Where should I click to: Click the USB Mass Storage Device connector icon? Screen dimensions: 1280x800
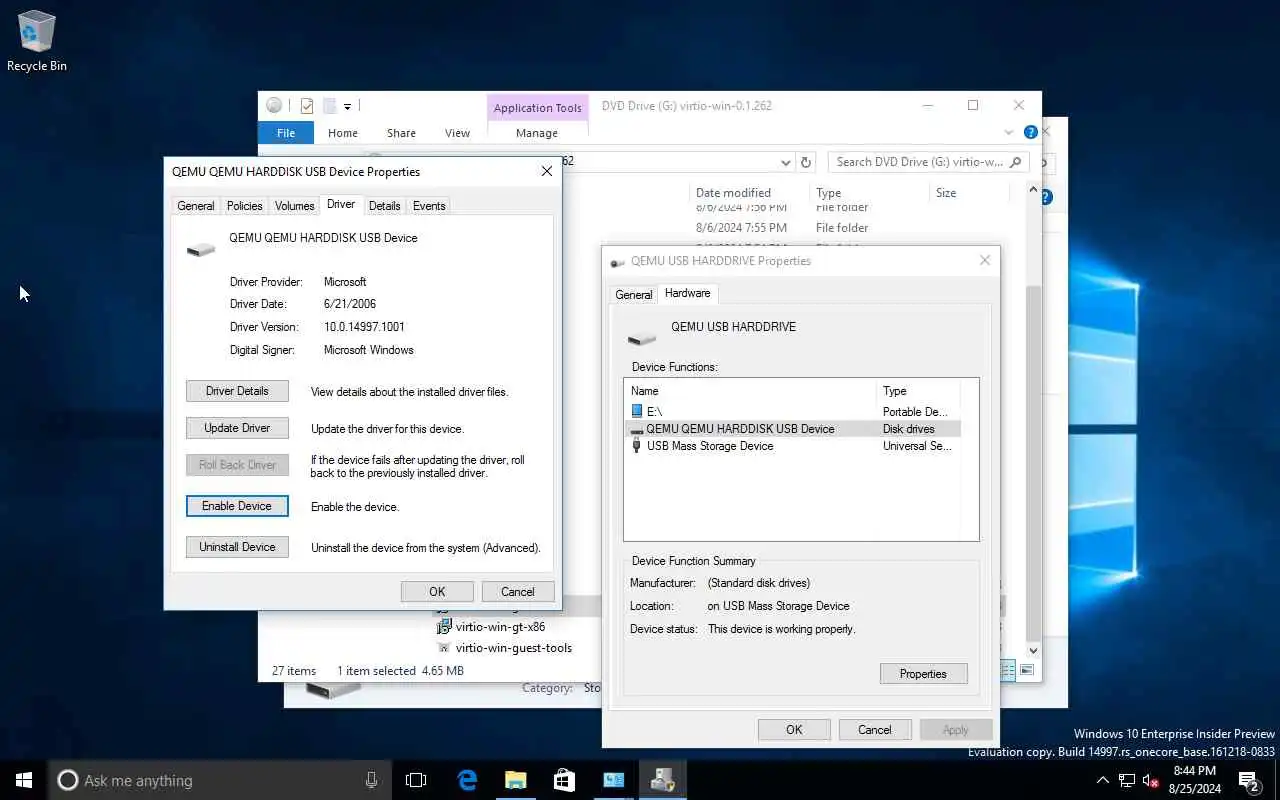pyautogui.click(x=637, y=446)
